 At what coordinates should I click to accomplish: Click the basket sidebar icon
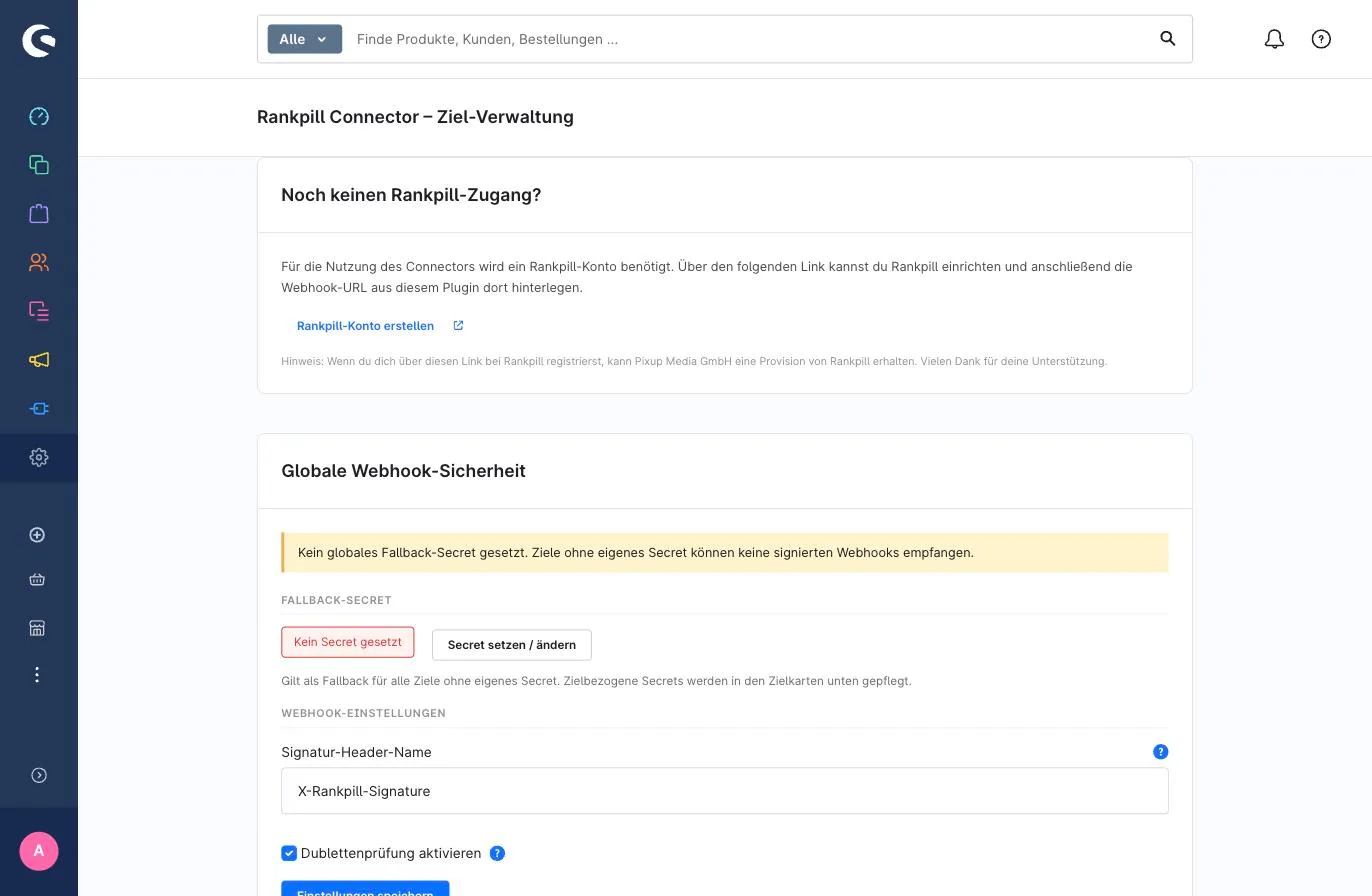[37, 579]
